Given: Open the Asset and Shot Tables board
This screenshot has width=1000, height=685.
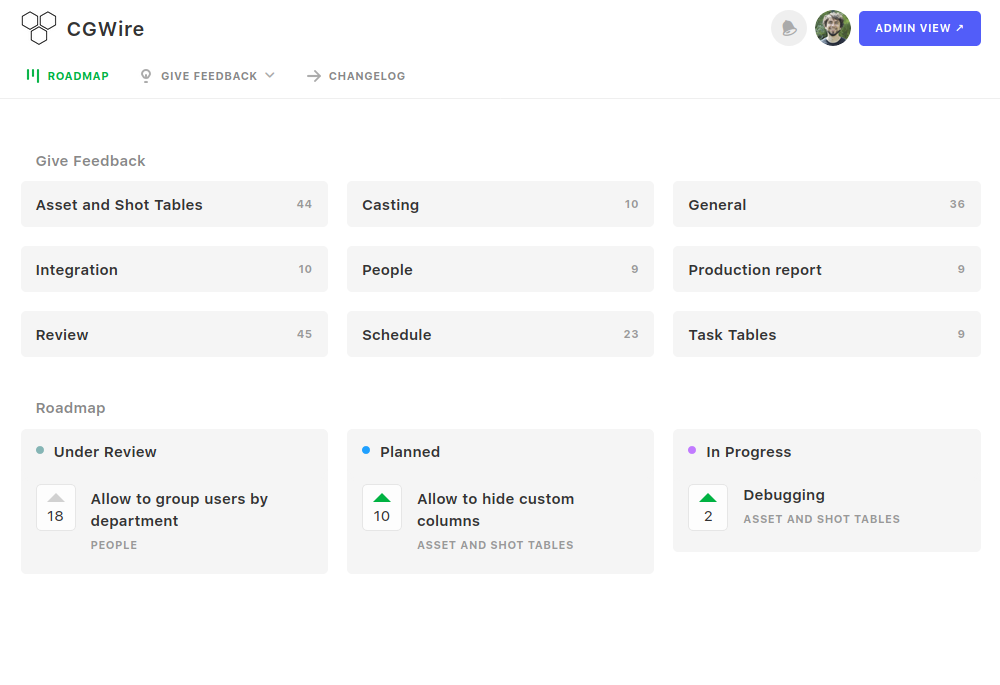Looking at the screenshot, I should [x=174, y=204].
